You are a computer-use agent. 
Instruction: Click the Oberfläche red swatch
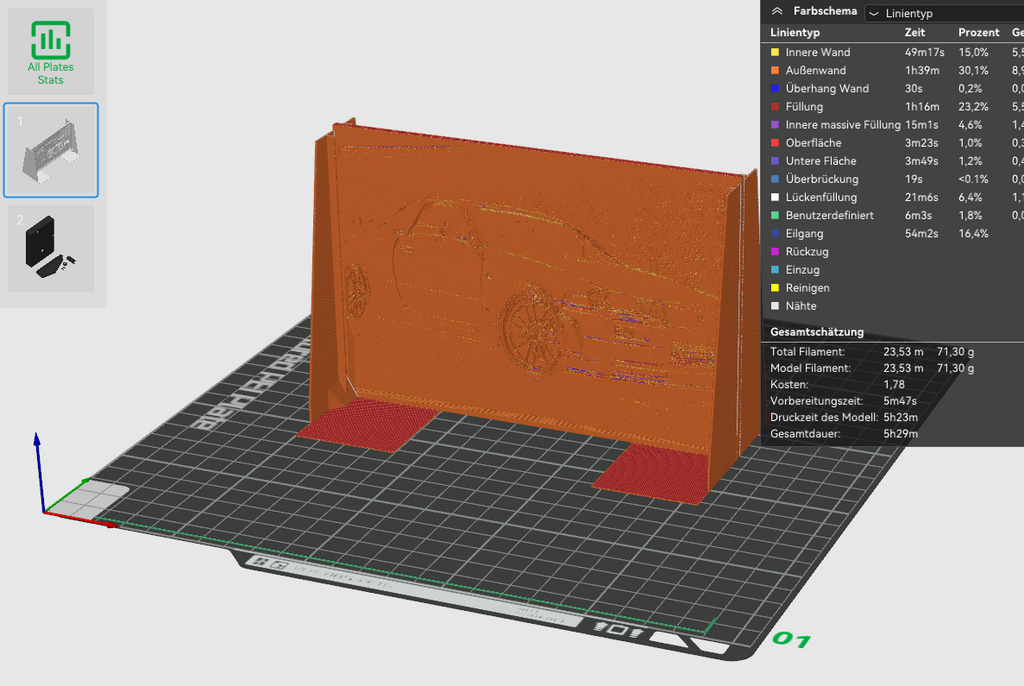pos(775,142)
